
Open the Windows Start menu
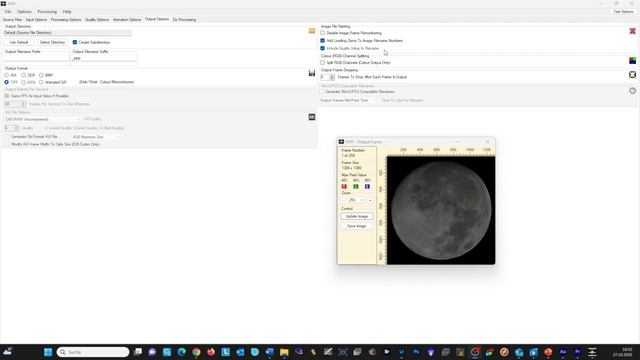pos(48,352)
